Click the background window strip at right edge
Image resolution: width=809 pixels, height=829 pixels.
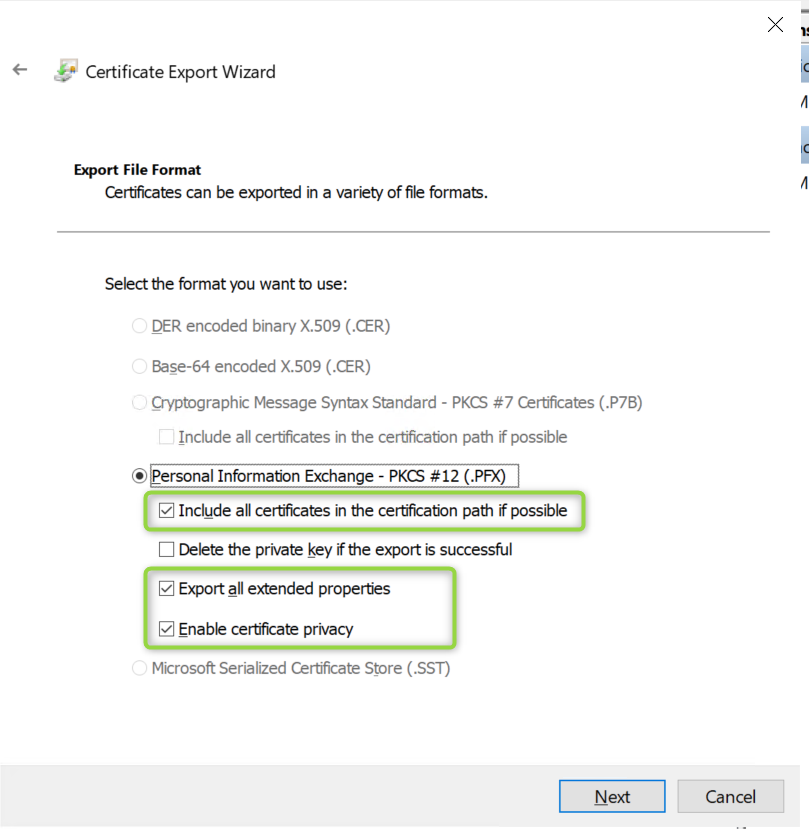click(x=803, y=100)
